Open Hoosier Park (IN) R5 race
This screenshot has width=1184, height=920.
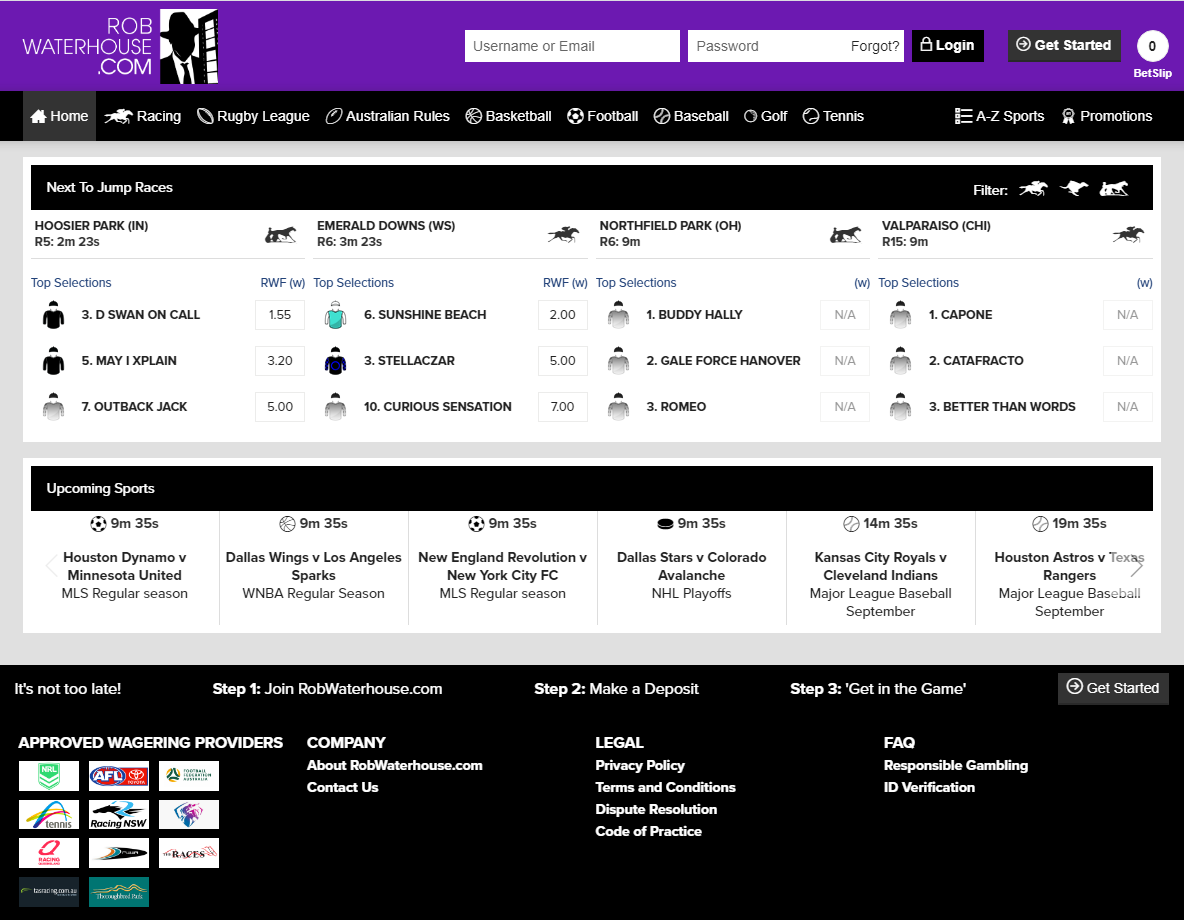[168, 234]
